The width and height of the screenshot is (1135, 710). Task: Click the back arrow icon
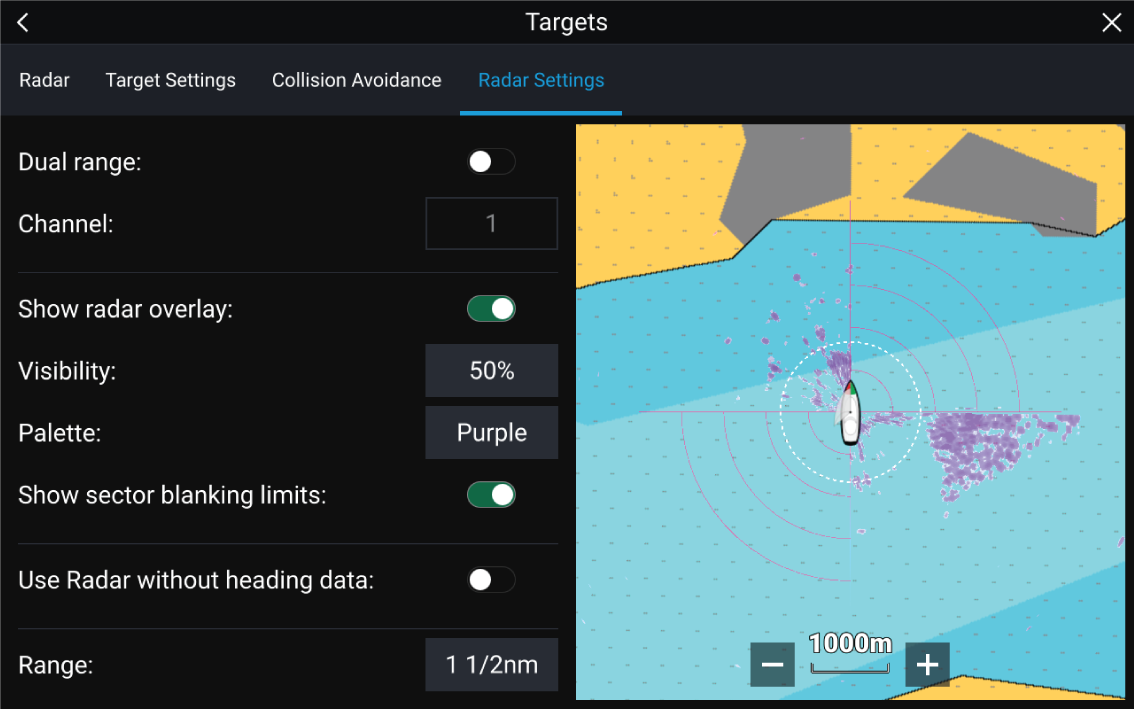23,23
